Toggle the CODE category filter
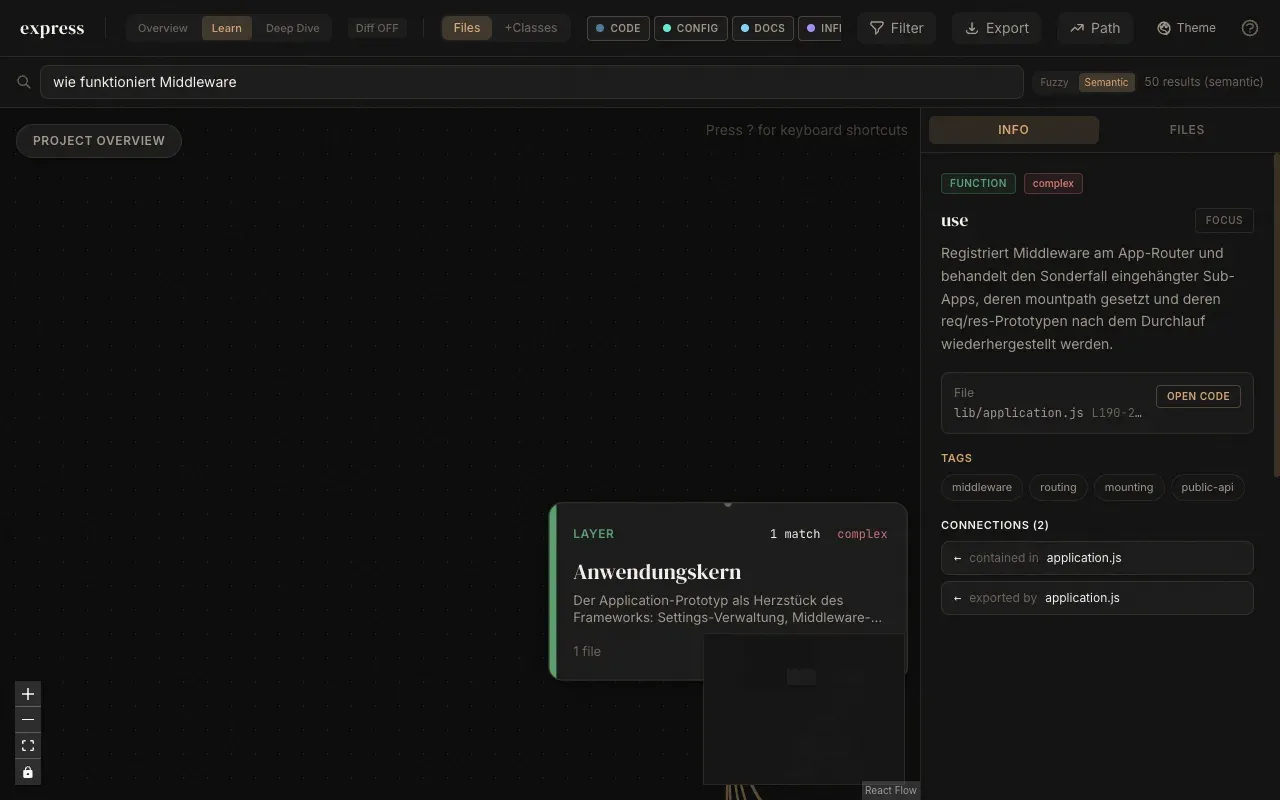 [x=618, y=28]
